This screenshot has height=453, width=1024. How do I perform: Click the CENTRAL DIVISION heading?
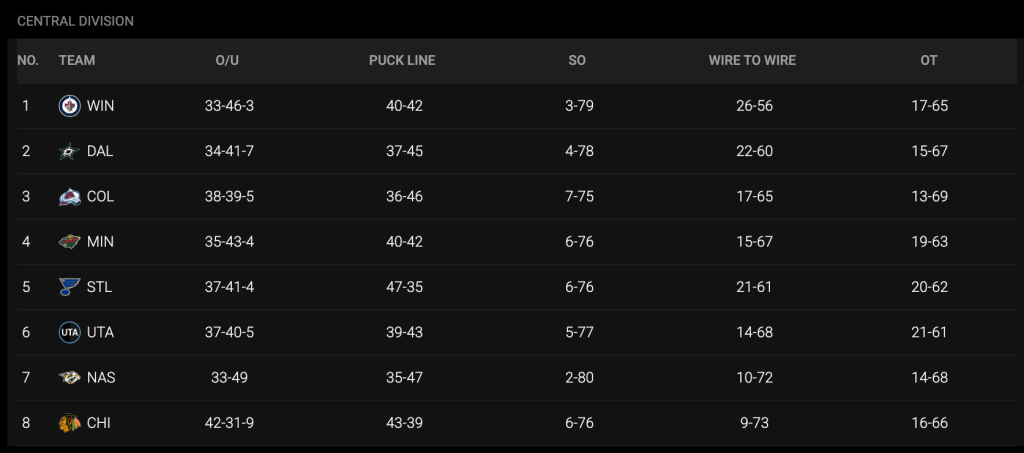(75, 21)
